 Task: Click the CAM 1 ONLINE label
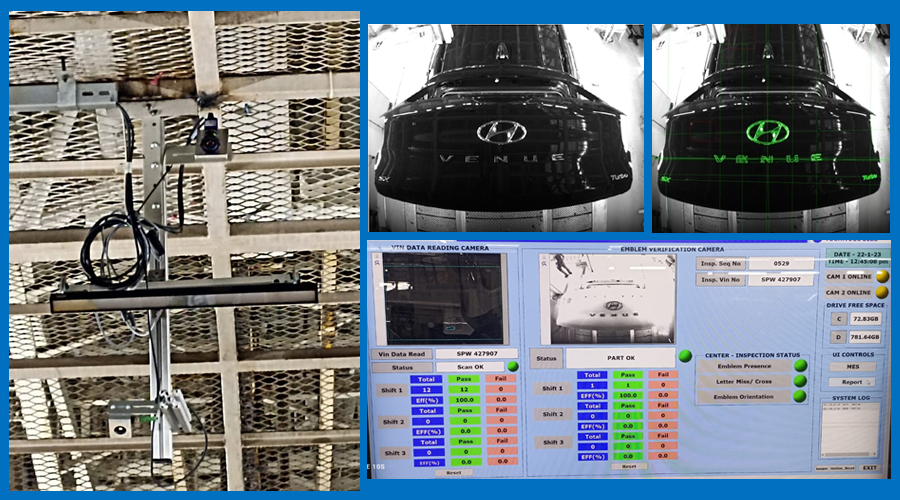coord(849,277)
